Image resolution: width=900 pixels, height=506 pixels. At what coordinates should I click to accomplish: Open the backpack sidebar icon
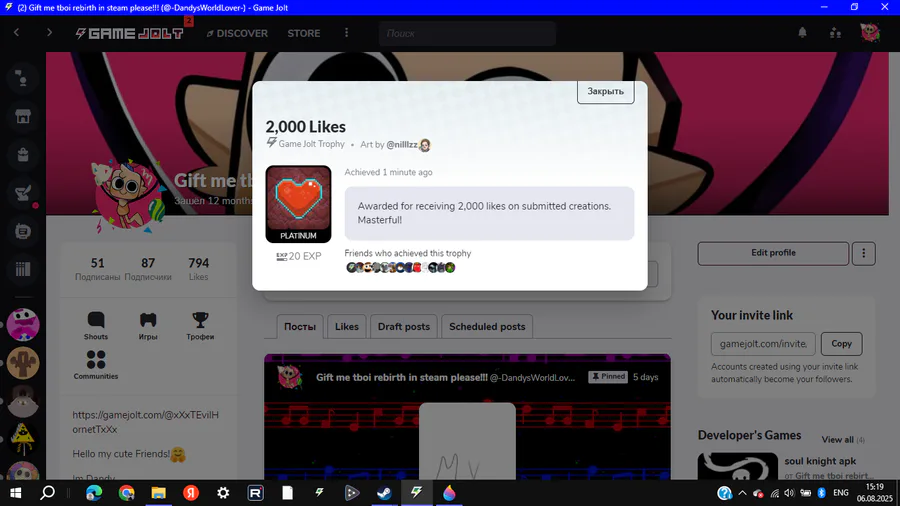point(23,155)
